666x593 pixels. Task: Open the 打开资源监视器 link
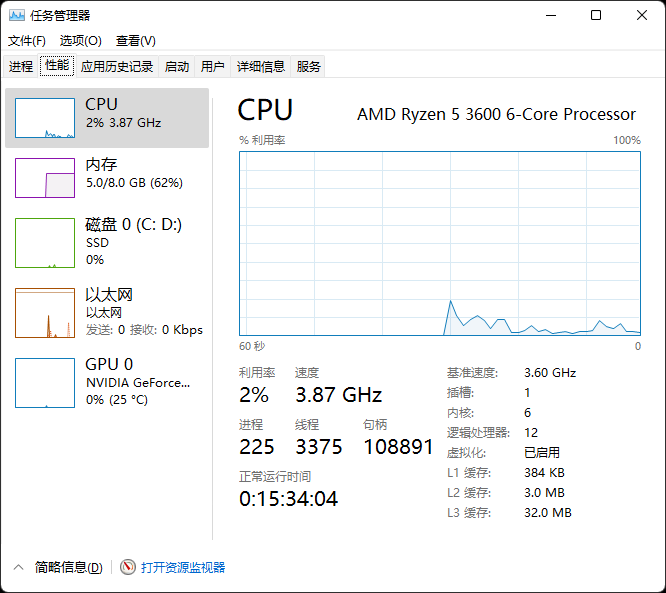coord(183,567)
